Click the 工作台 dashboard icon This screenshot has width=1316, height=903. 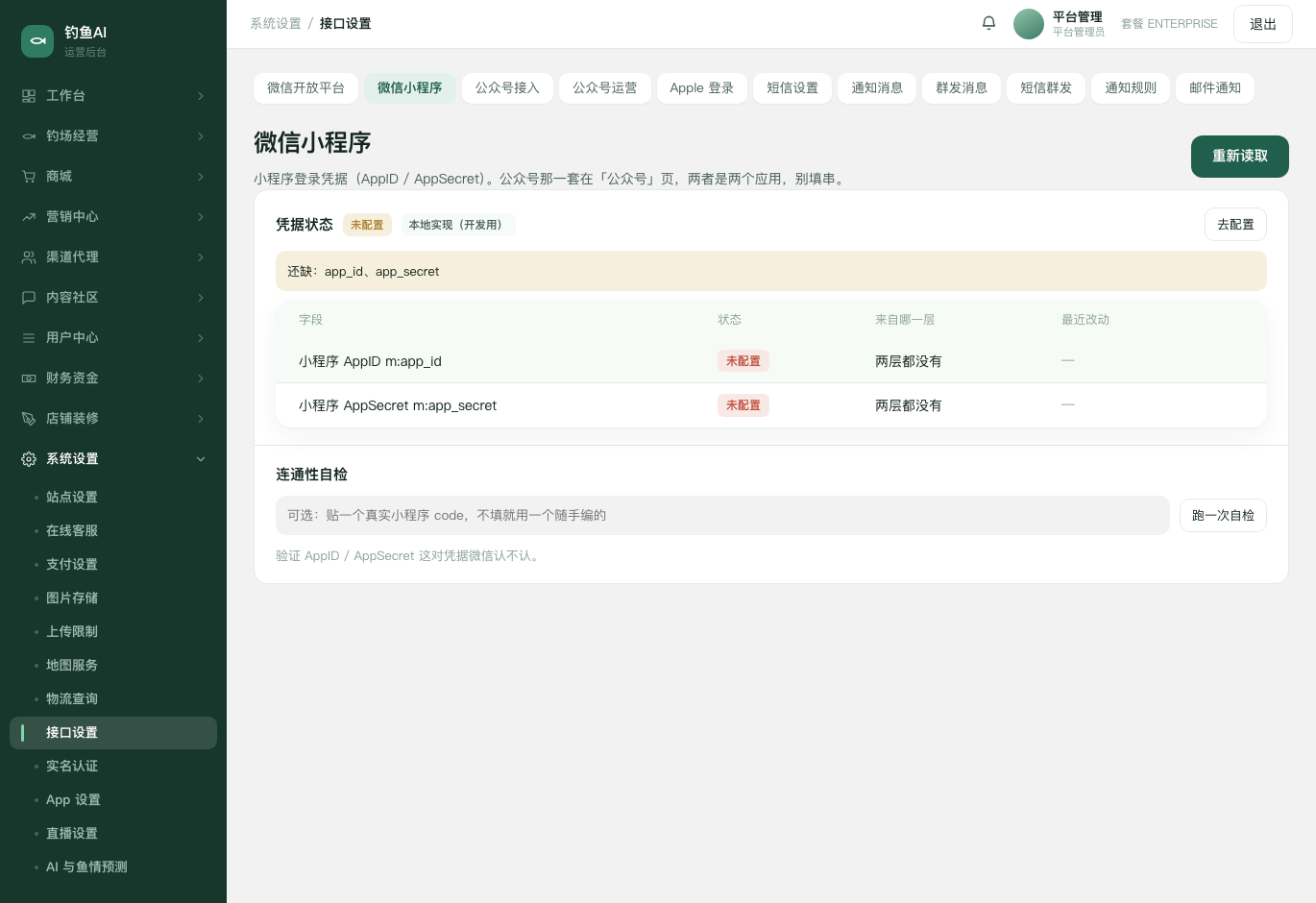(x=29, y=96)
